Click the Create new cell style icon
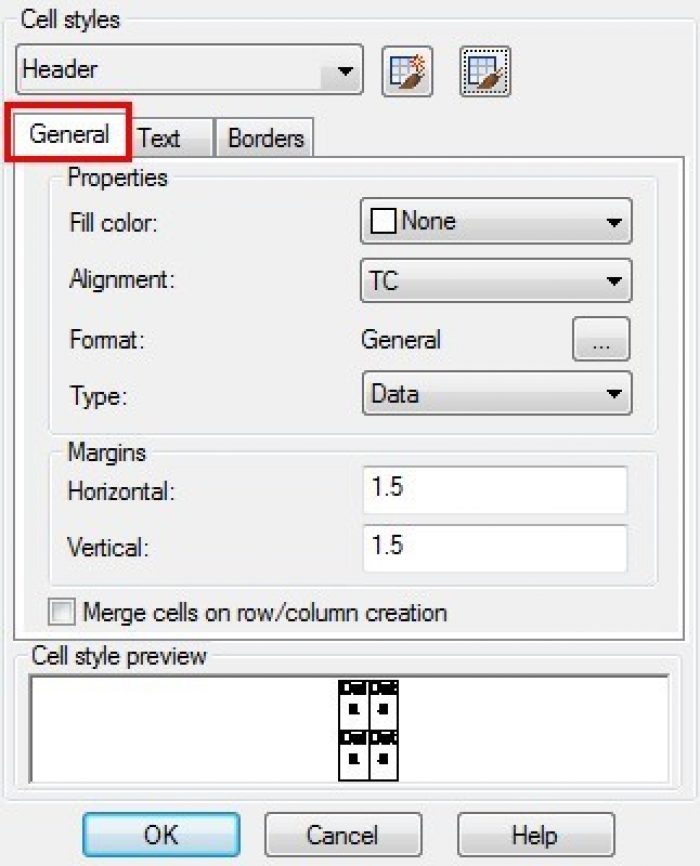700x866 pixels. tap(407, 72)
